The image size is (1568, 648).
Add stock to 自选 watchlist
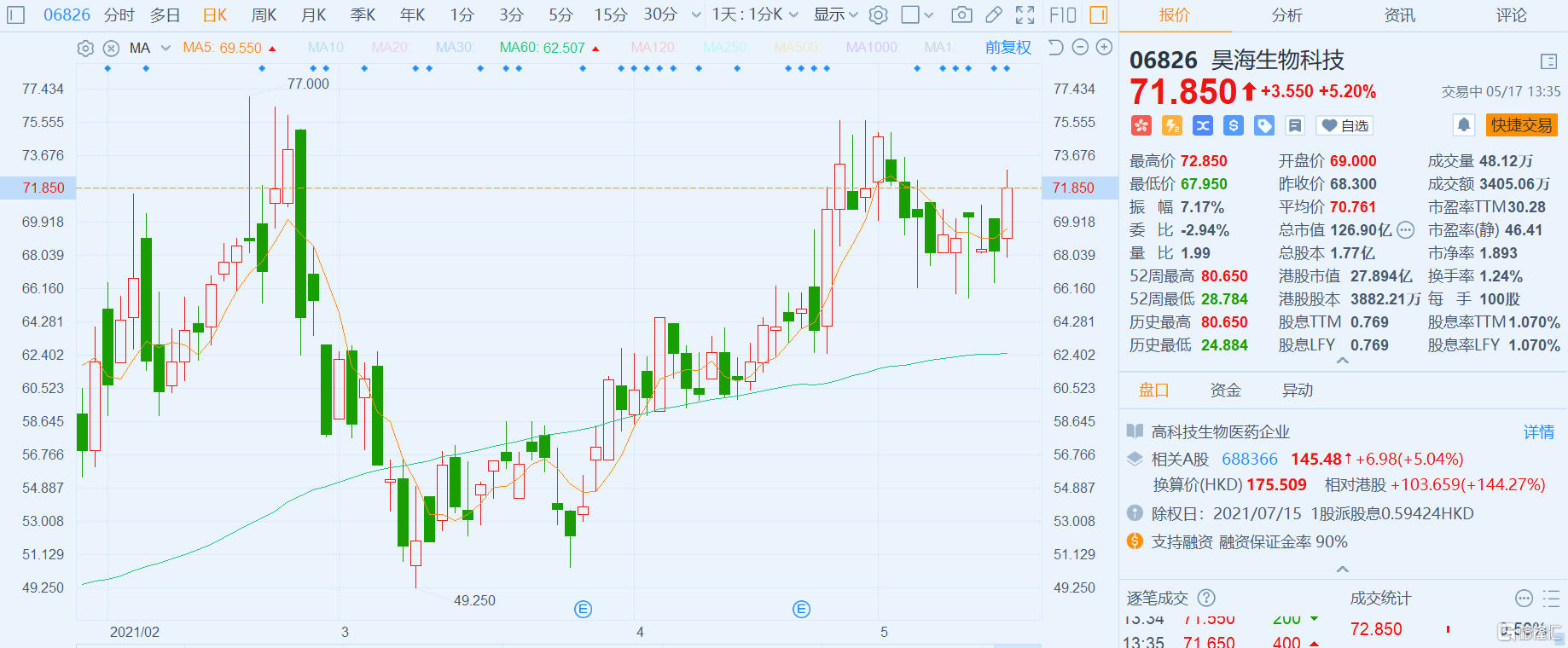click(1344, 125)
